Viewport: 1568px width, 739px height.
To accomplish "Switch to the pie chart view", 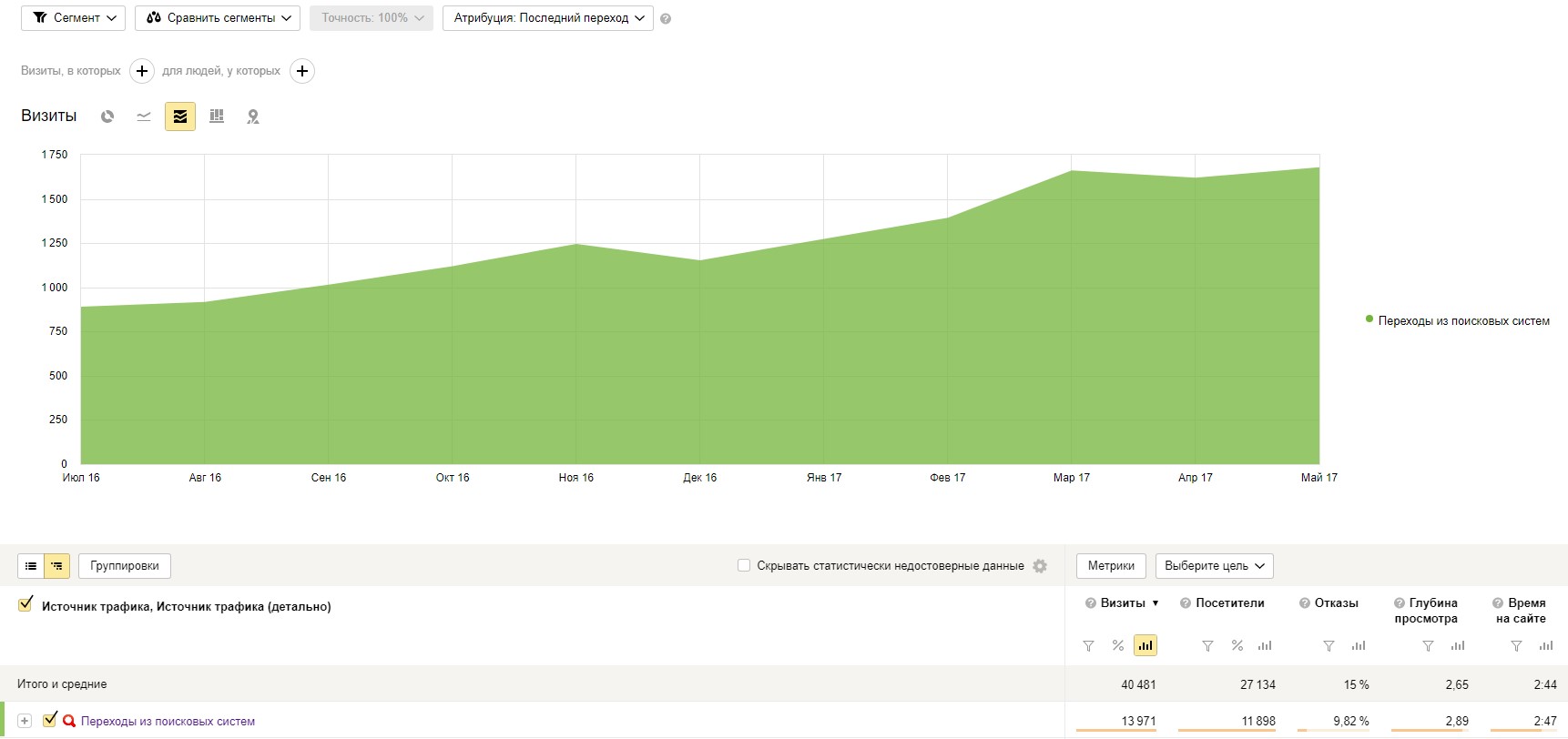I will pyautogui.click(x=107, y=116).
